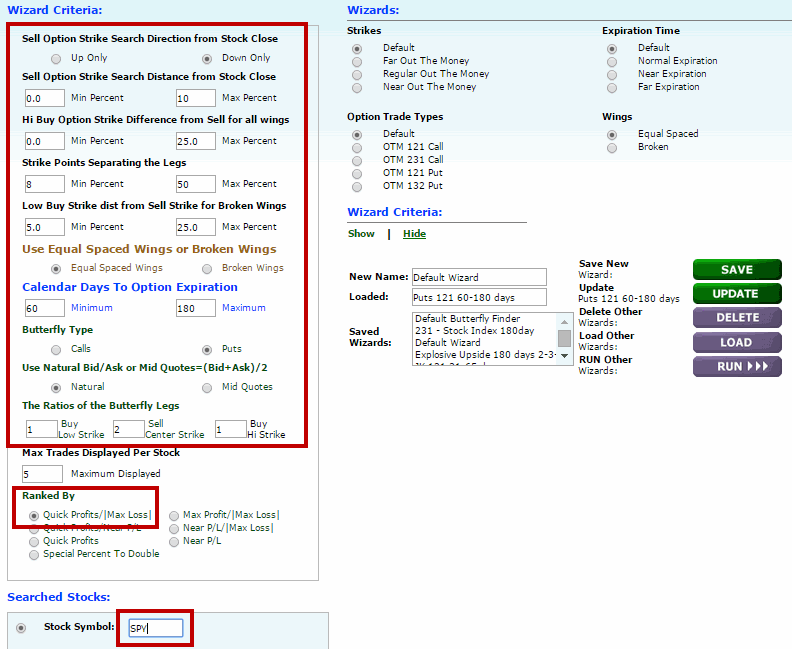Rank by Quick Profits/|Max Loss|
Screen dimensions: 792x649
(34, 516)
